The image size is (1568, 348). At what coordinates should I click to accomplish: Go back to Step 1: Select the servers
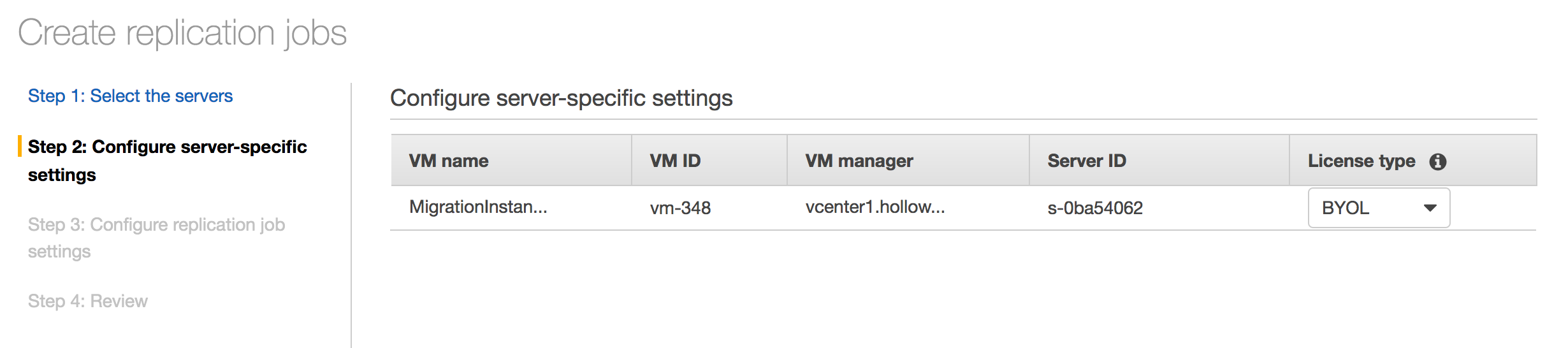click(x=130, y=96)
